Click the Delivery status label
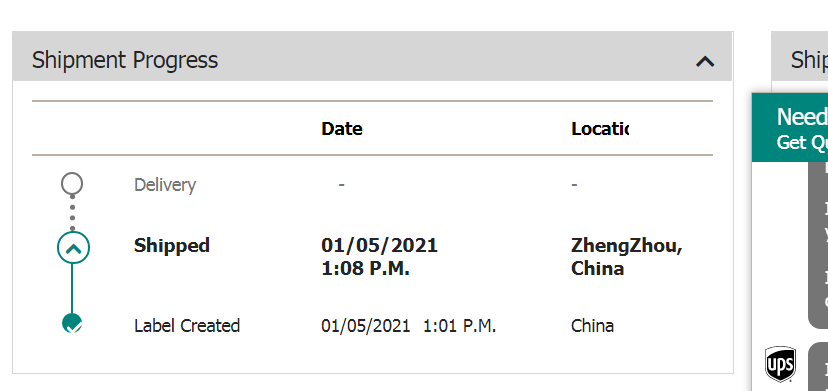The image size is (828, 391). tap(165, 185)
